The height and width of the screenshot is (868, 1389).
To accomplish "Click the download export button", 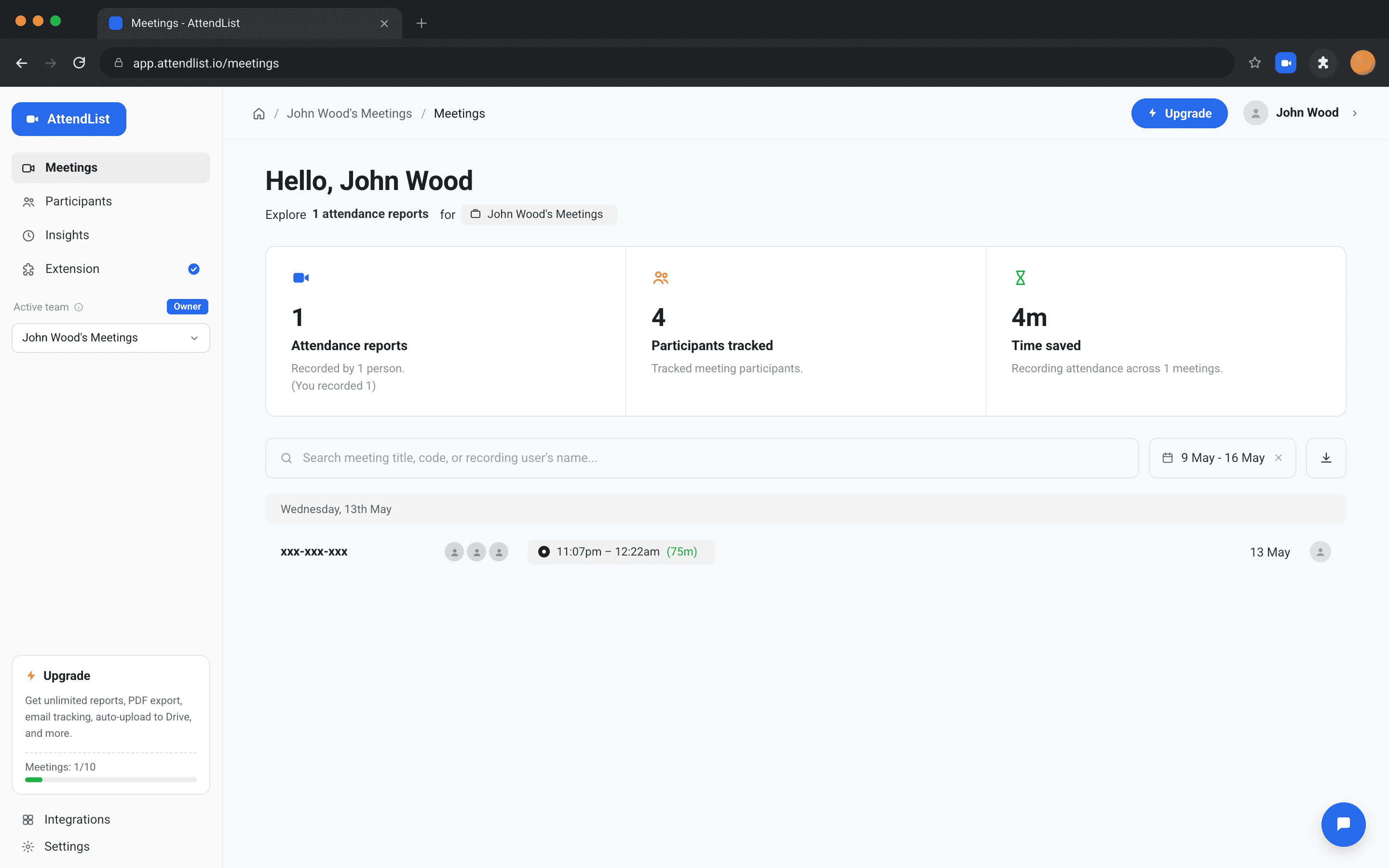I will click(x=1326, y=458).
